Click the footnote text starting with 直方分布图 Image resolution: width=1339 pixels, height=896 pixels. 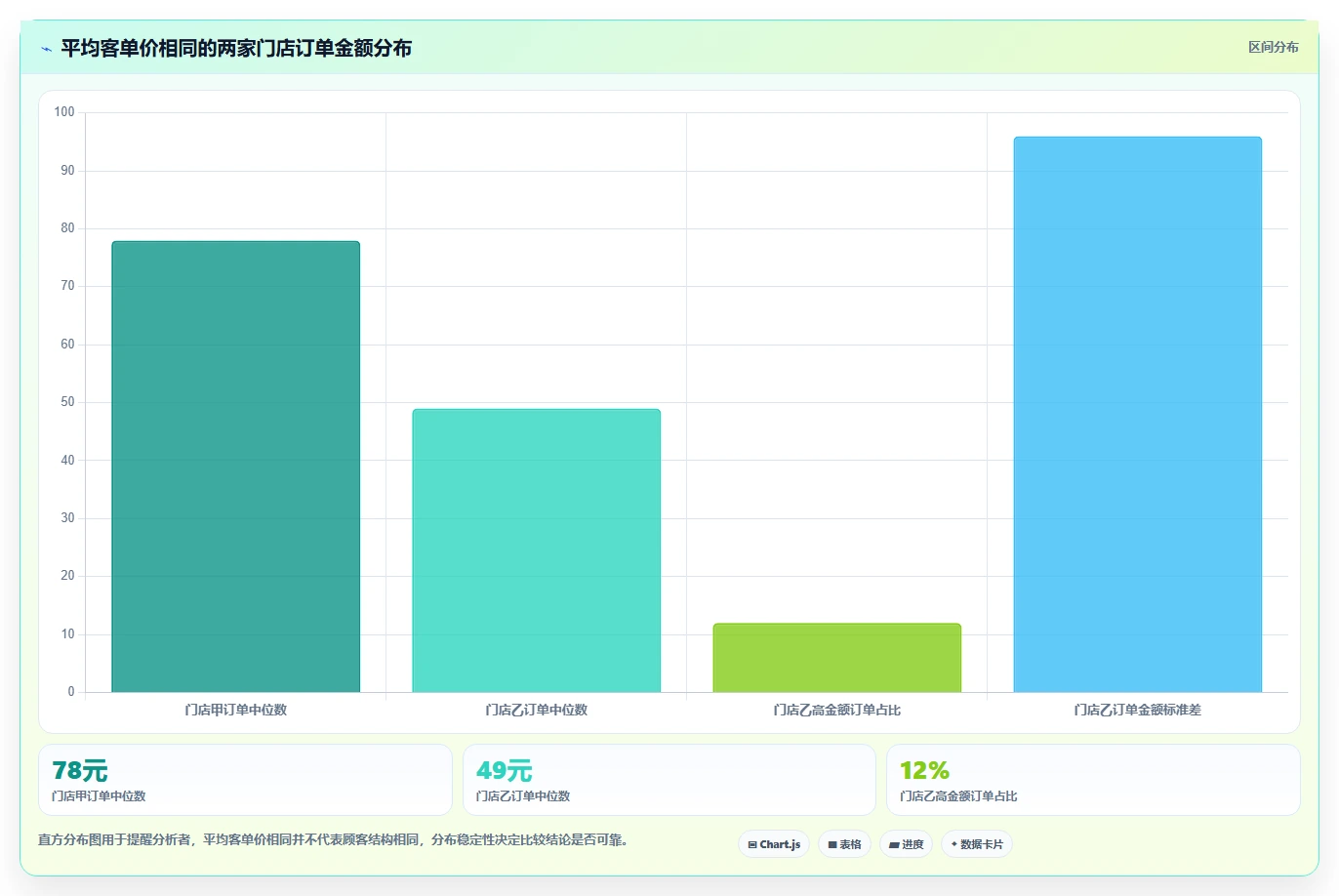pyautogui.click(x=335, y=839)
